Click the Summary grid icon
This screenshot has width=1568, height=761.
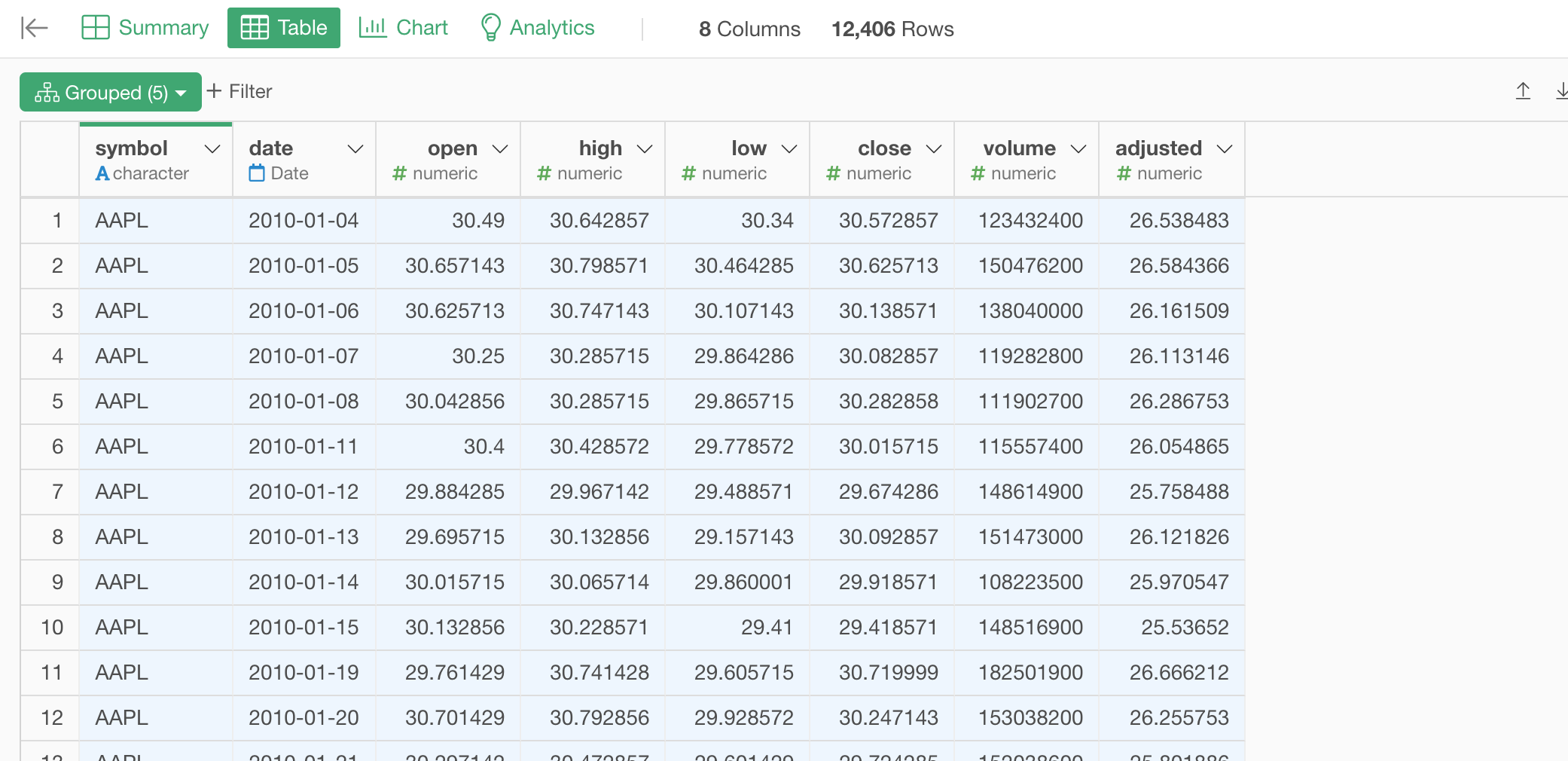point(96,28)
